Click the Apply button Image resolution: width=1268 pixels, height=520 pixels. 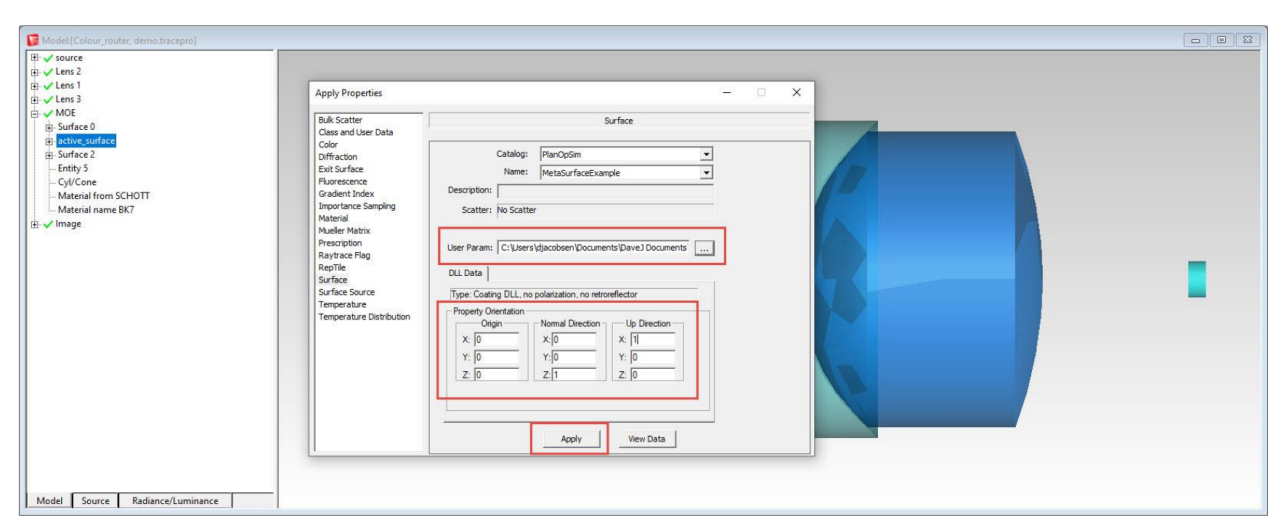tap(570, 439)
